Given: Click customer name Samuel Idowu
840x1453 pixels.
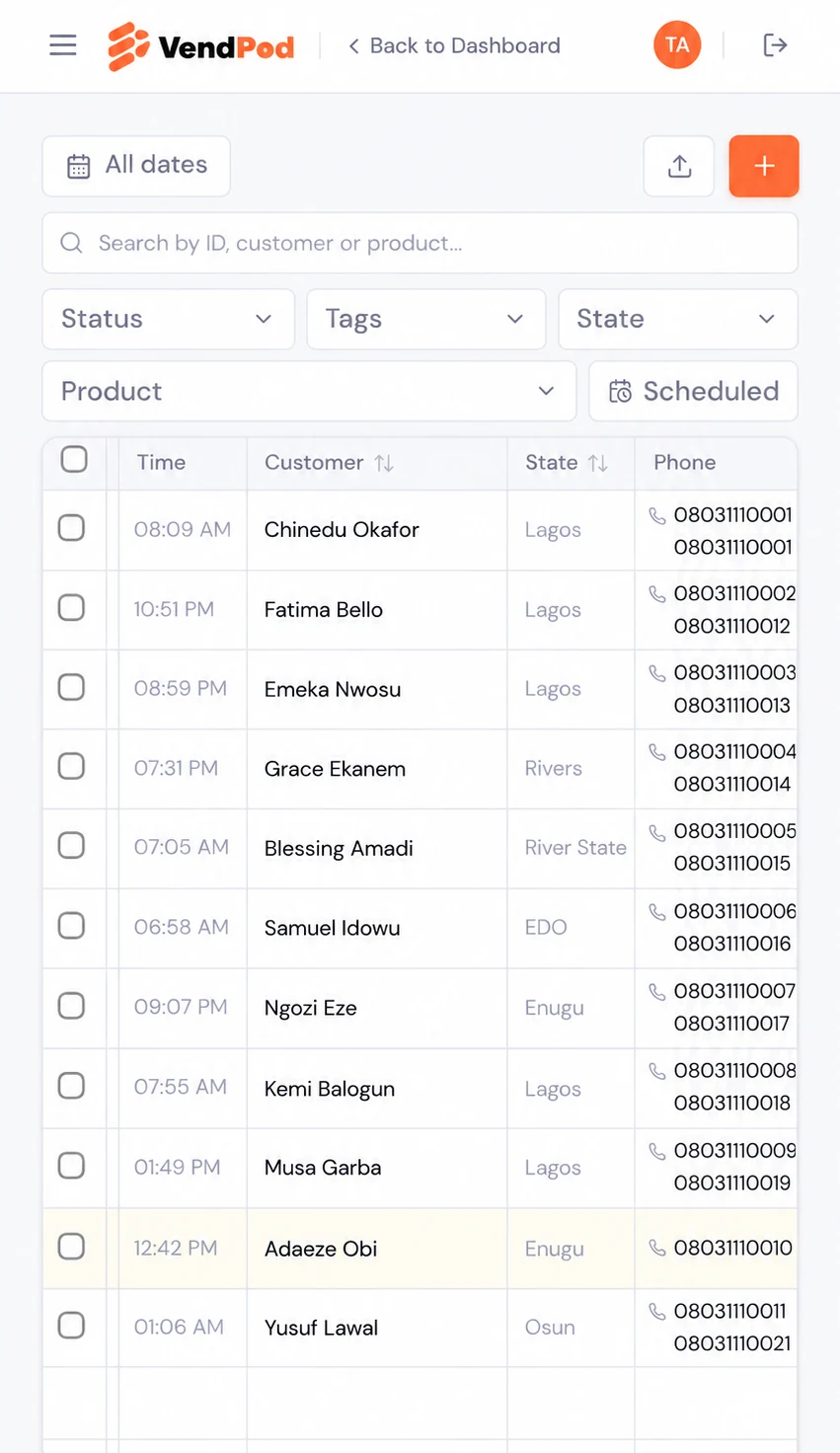Looking at the screenshot, I should pos(333,928).
